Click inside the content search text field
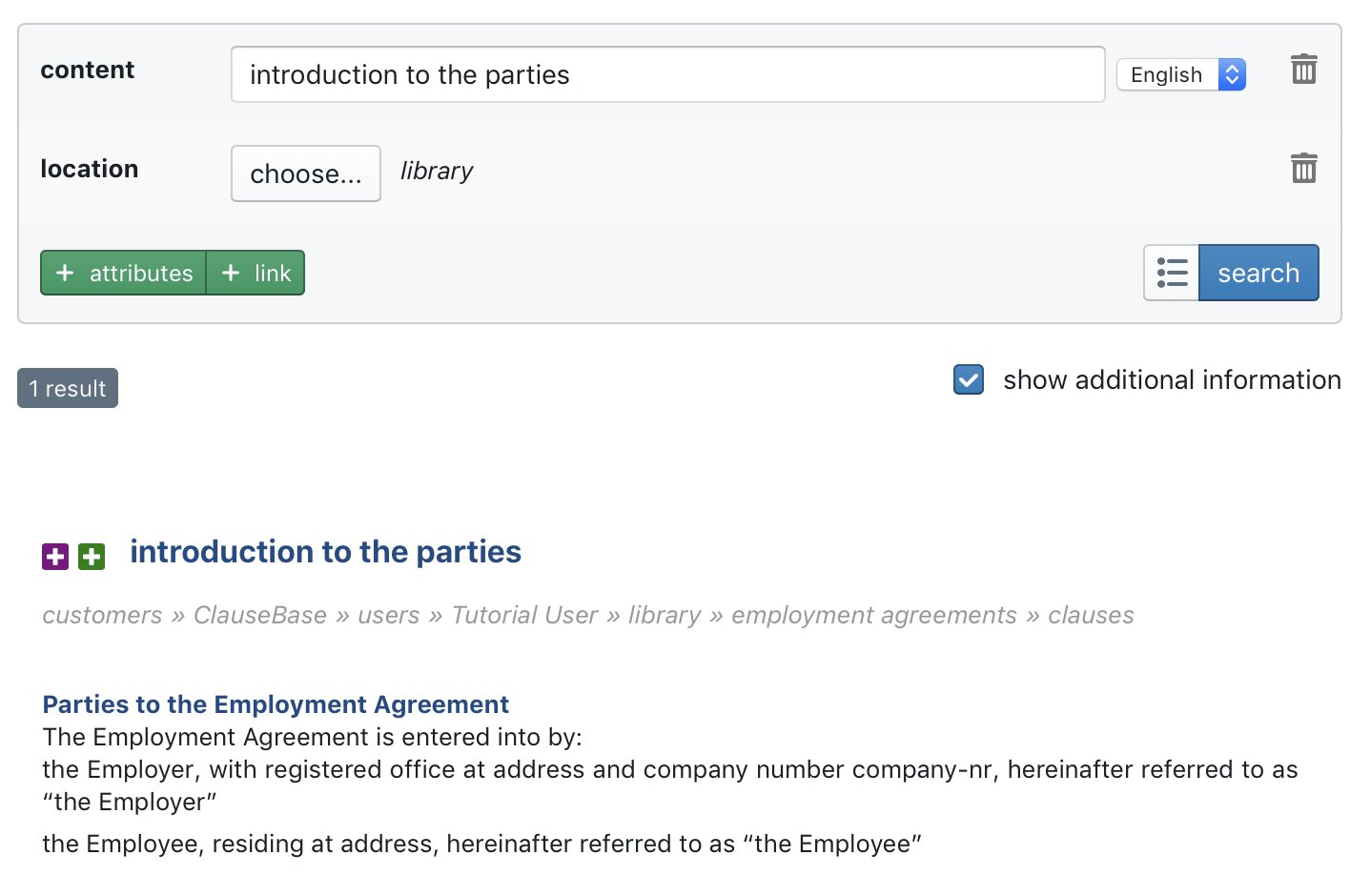The height and width of the screenshot is (896, 1350). tap(668, 74)
